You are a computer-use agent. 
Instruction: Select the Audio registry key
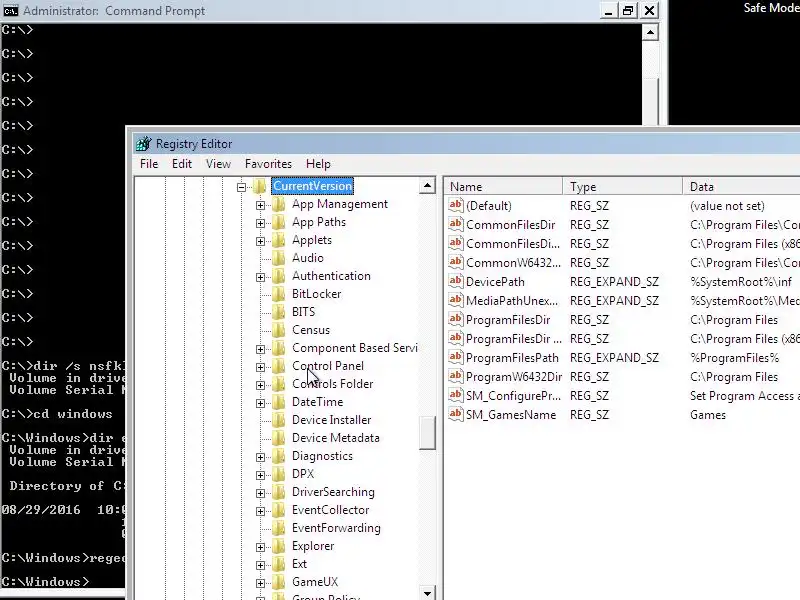(x=308, y=258)
